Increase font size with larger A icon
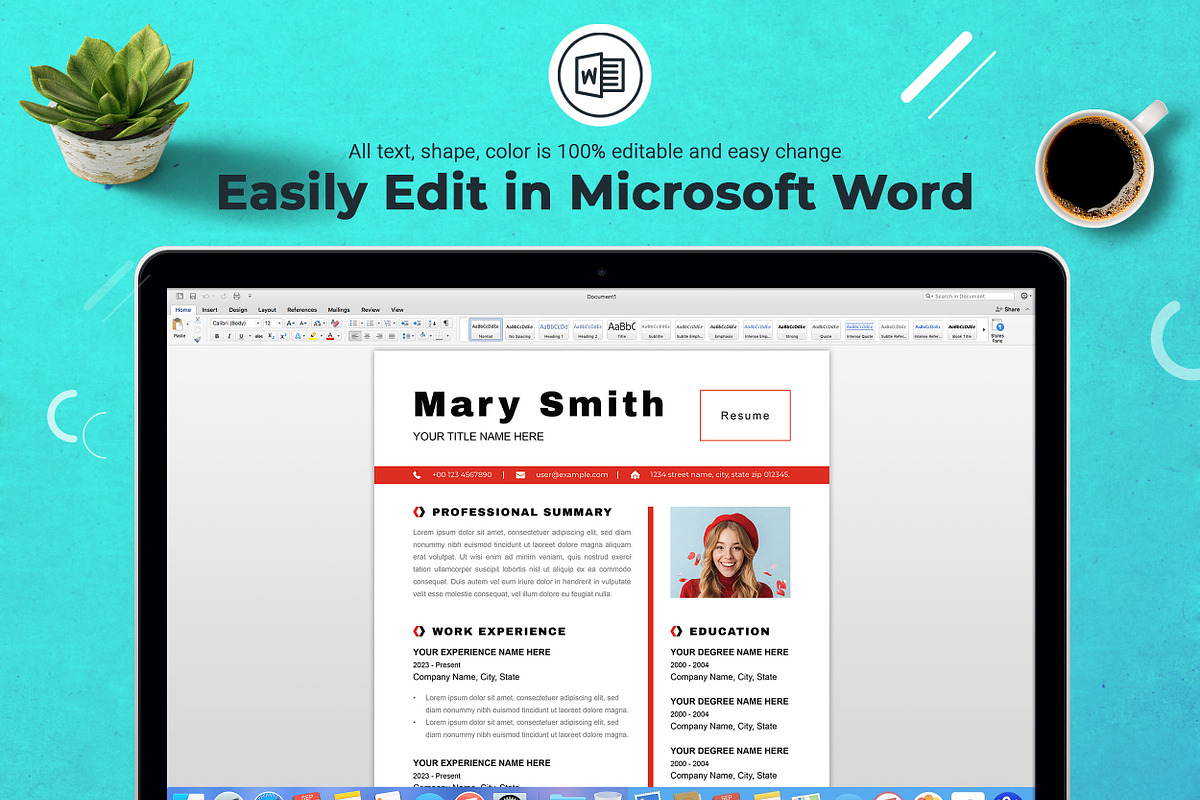1200x800 pixels. [290, 323]
